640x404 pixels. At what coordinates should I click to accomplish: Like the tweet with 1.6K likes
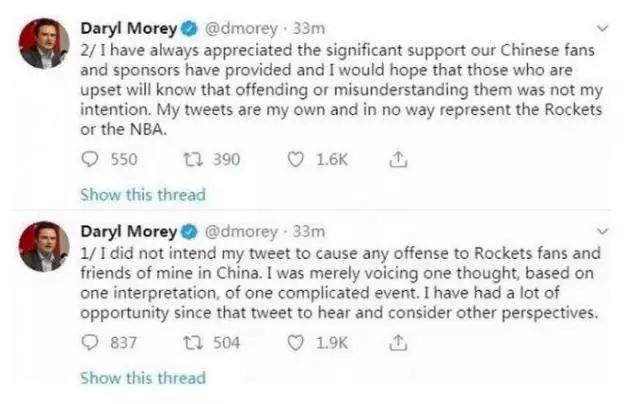click(296, 159)
